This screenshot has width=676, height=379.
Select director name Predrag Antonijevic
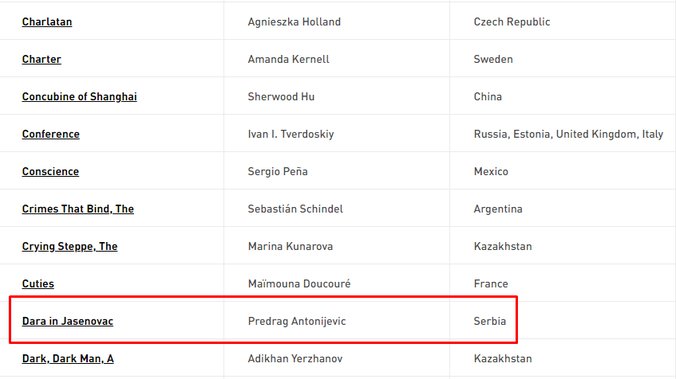point(297,321)
